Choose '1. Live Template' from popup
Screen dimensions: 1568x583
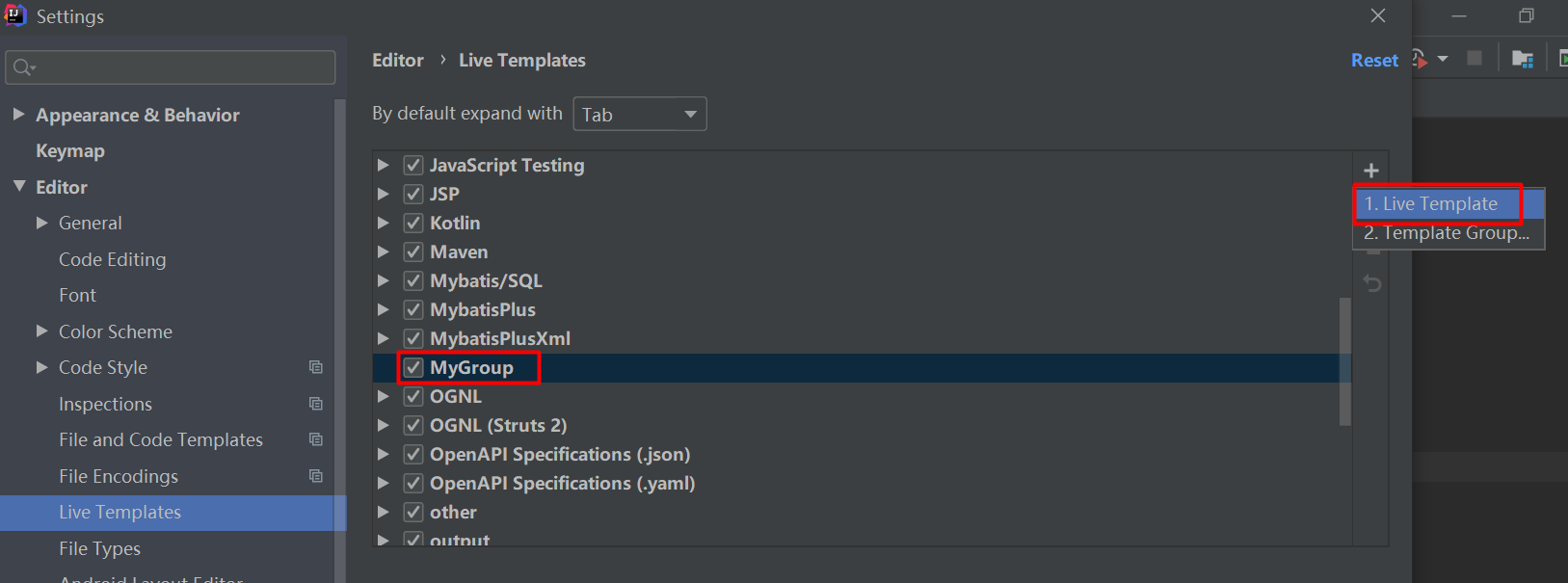click(1430, 203)
